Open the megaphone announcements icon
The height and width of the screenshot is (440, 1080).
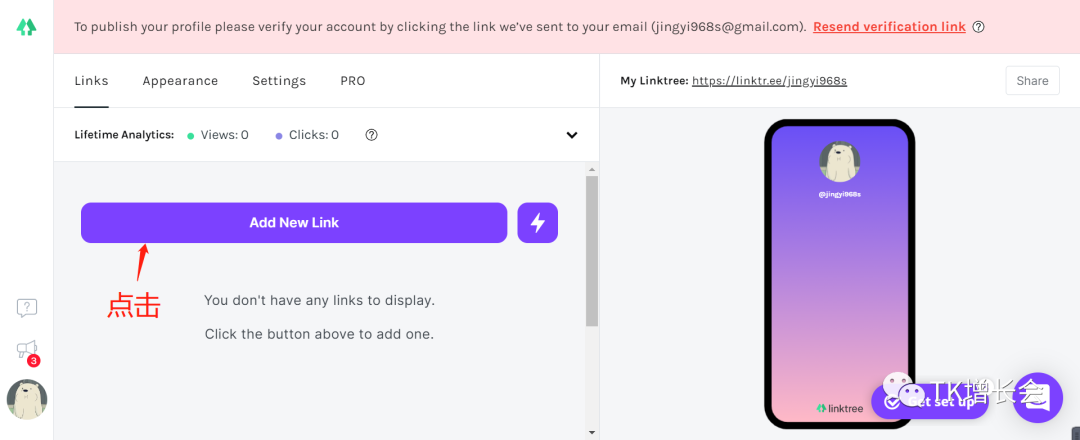pyautogui.click(x=27, y=350)
